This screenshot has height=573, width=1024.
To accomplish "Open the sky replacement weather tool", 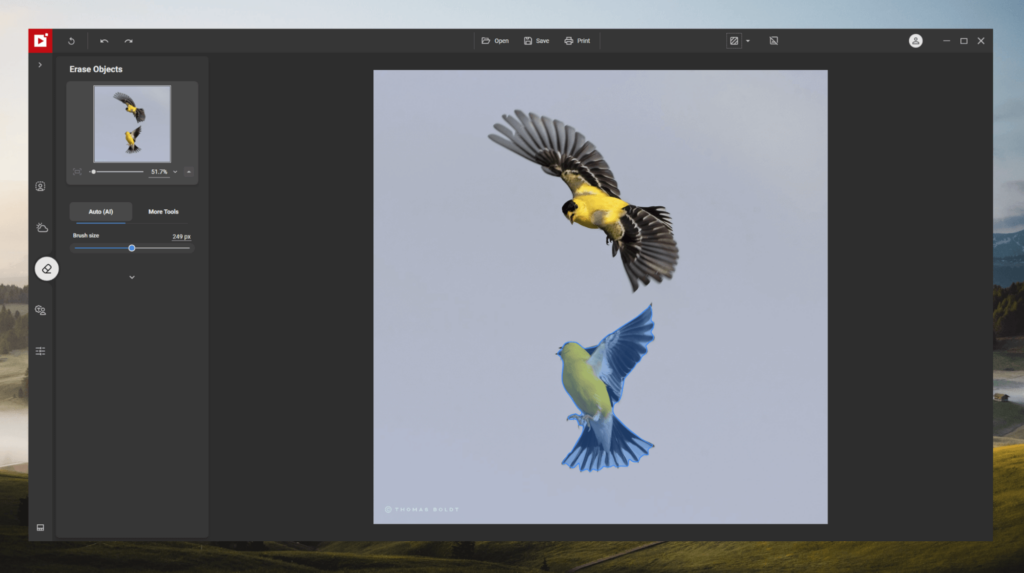I will 41,228.
